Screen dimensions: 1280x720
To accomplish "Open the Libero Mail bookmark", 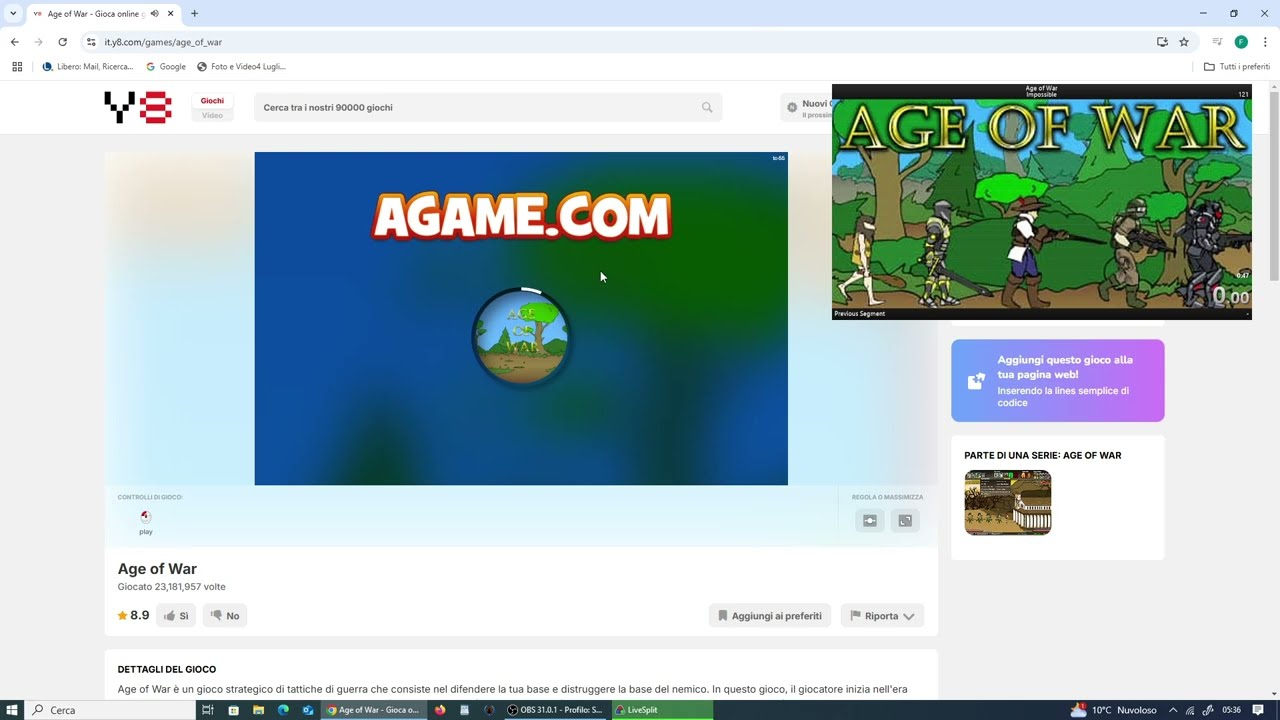I will click(x=87, y=66).
